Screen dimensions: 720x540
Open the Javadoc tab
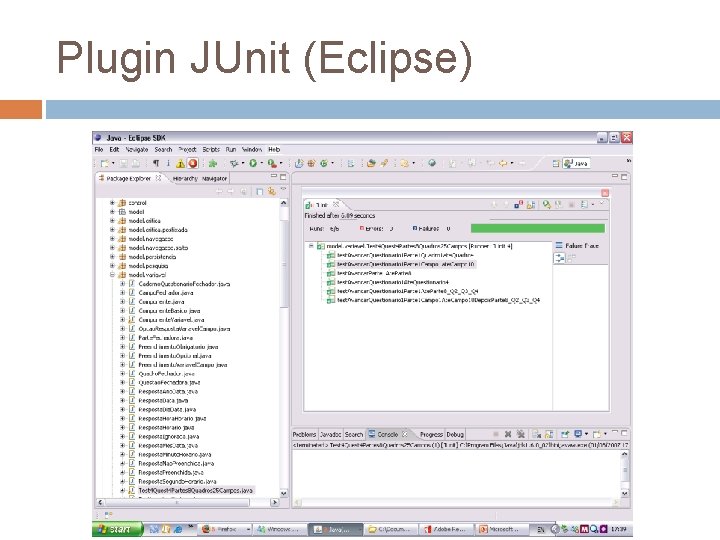click(330, 434)
